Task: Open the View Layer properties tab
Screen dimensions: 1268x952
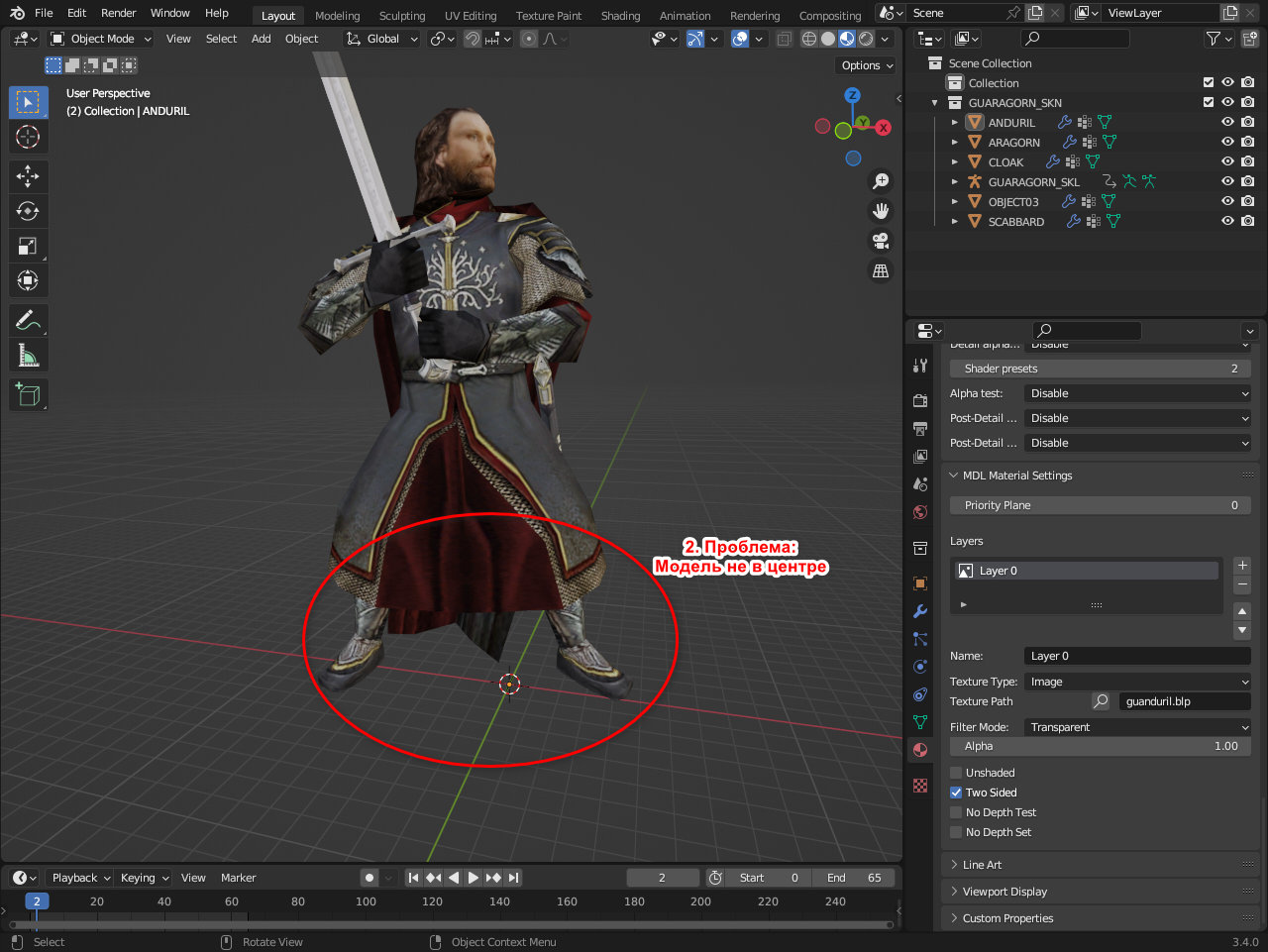Action: pos(920,456)
